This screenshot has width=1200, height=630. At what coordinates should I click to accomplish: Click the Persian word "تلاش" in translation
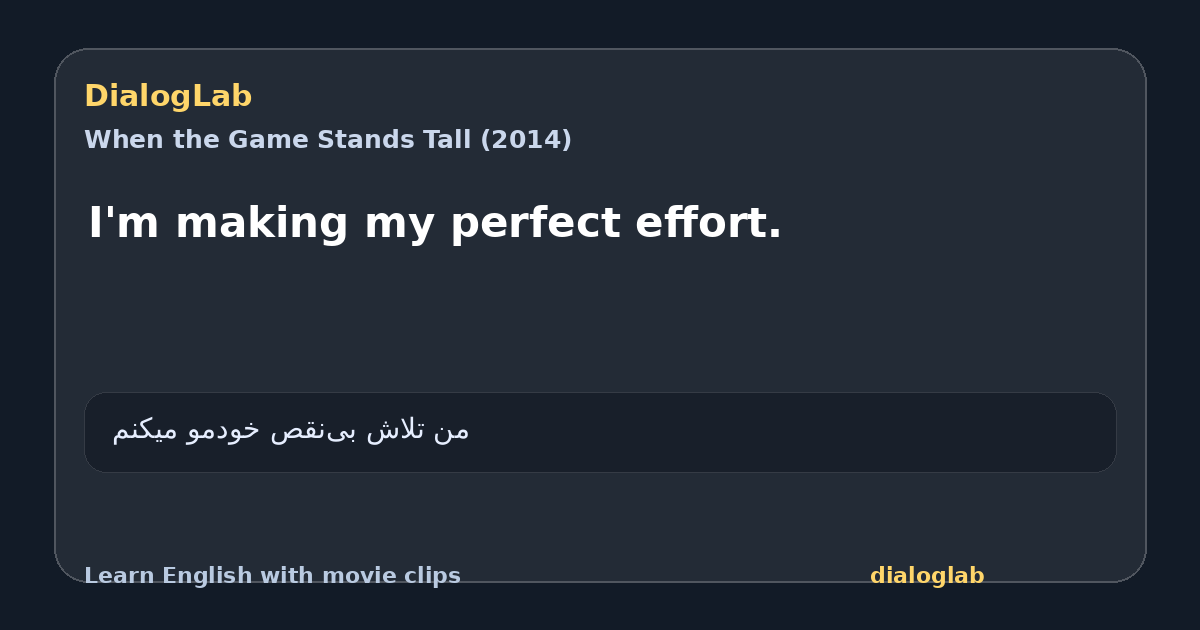point(395,430)
